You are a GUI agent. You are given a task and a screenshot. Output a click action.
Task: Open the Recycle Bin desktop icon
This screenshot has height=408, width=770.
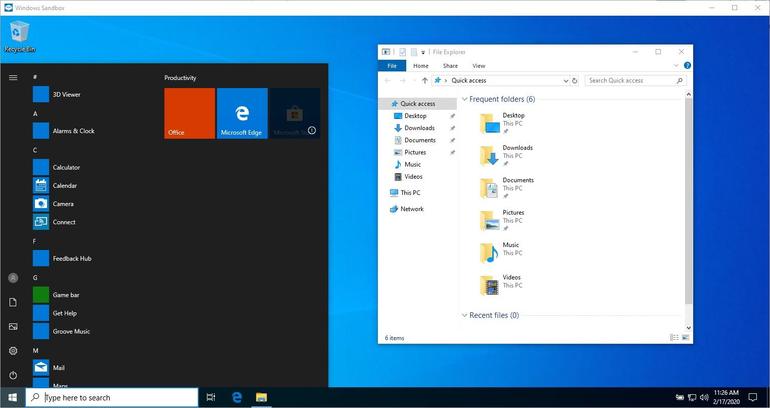click(x=20, y=36)
